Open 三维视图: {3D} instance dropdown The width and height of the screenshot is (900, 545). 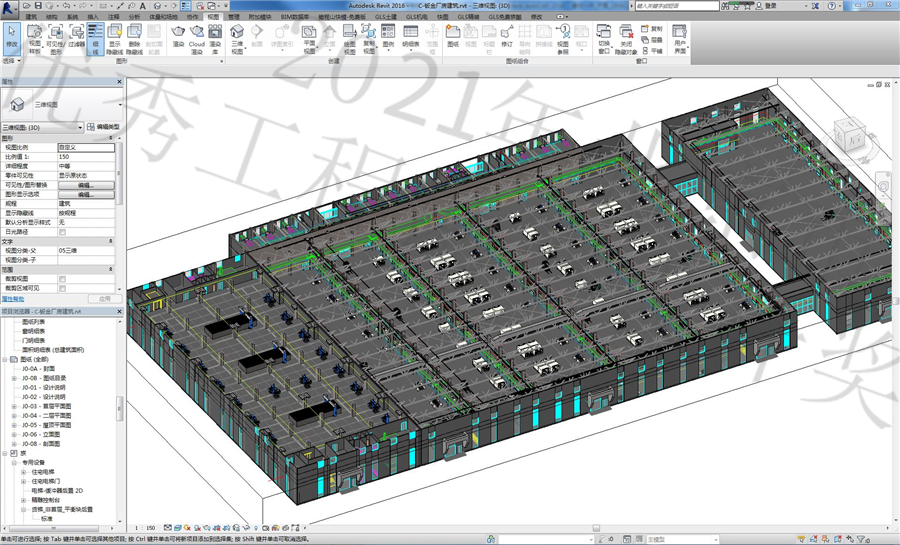[42, 127]
